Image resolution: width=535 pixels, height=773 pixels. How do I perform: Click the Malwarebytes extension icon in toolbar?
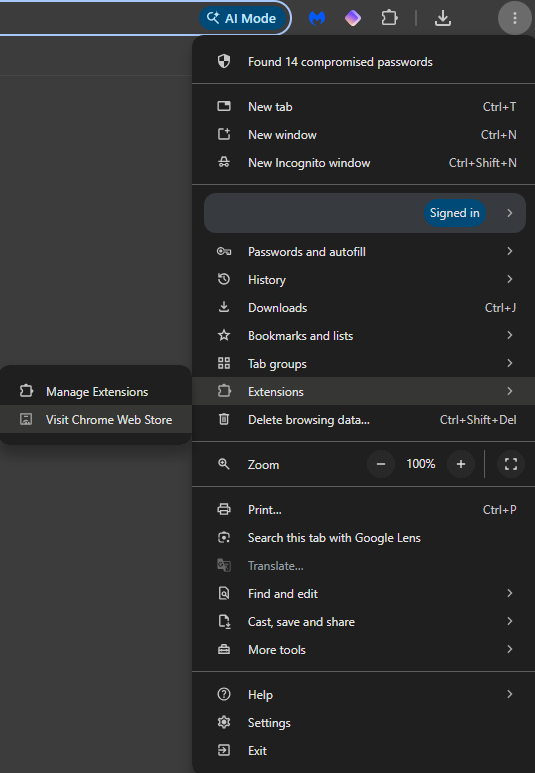point(317,18)
